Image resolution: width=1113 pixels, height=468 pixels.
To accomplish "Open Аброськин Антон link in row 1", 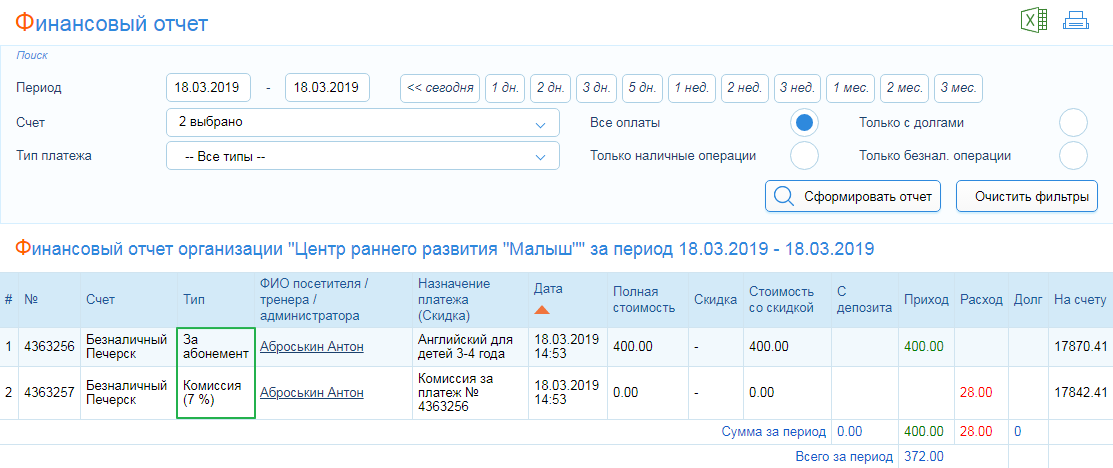I will click(x=312, y=347).
